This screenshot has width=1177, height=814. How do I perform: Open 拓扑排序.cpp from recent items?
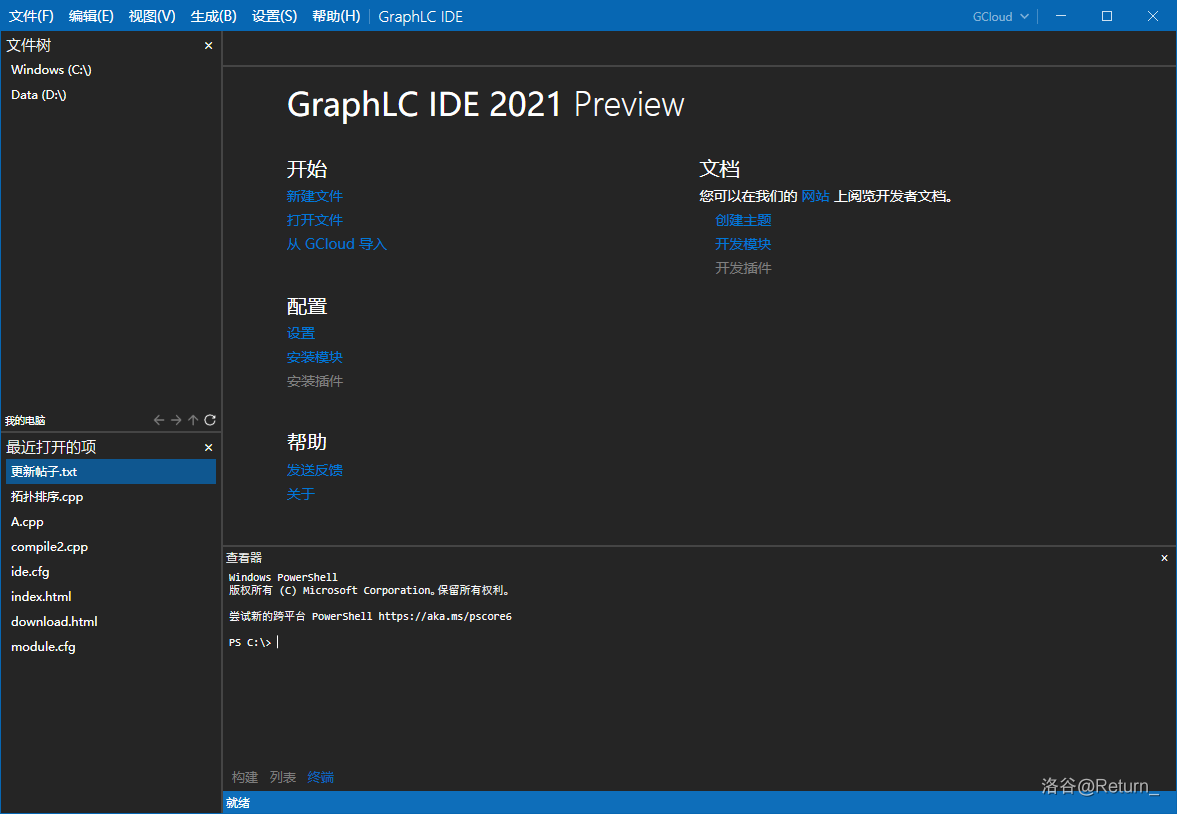click(x=111, y=496)
